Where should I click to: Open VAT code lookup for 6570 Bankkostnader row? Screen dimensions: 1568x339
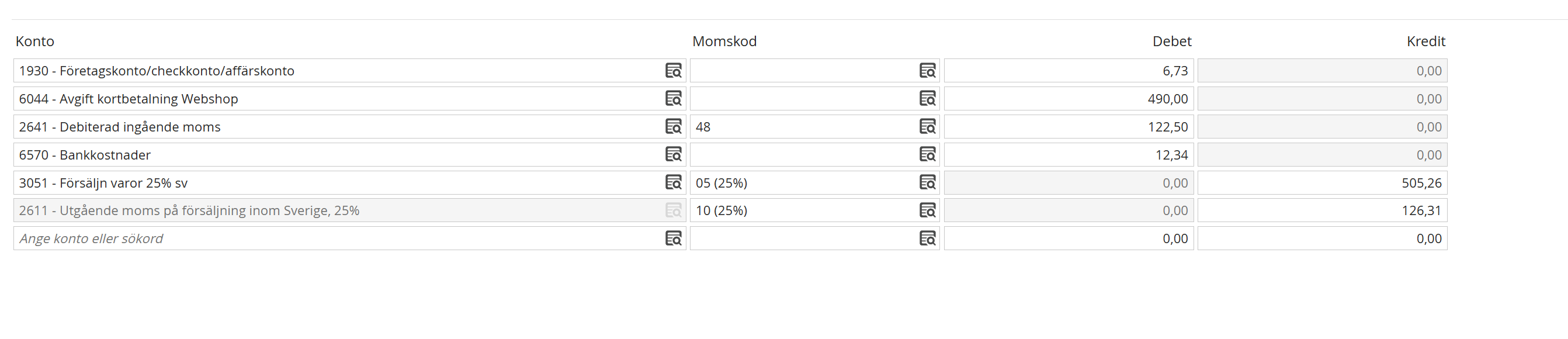pyautogui.click(x=927, y=154)
